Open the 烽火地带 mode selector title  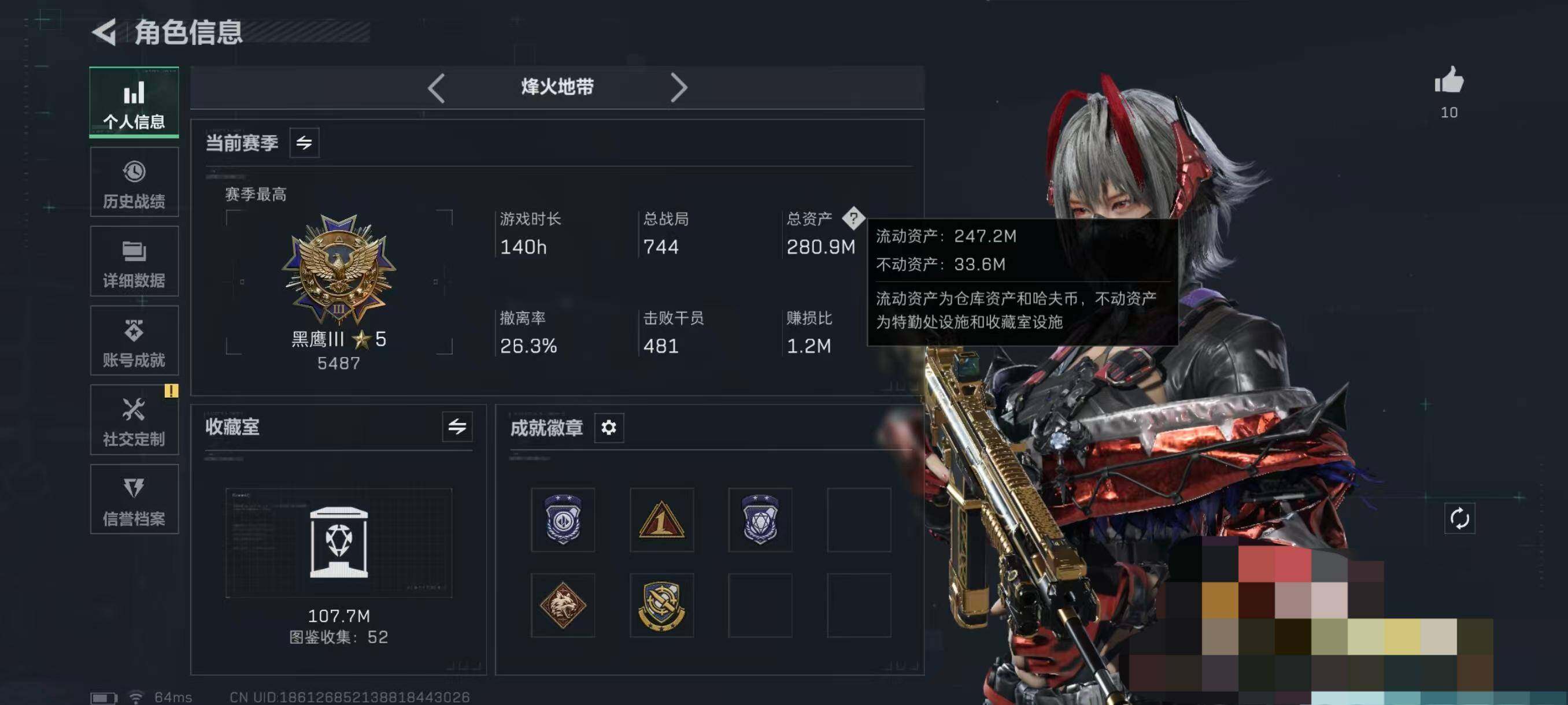click(557, 87)
